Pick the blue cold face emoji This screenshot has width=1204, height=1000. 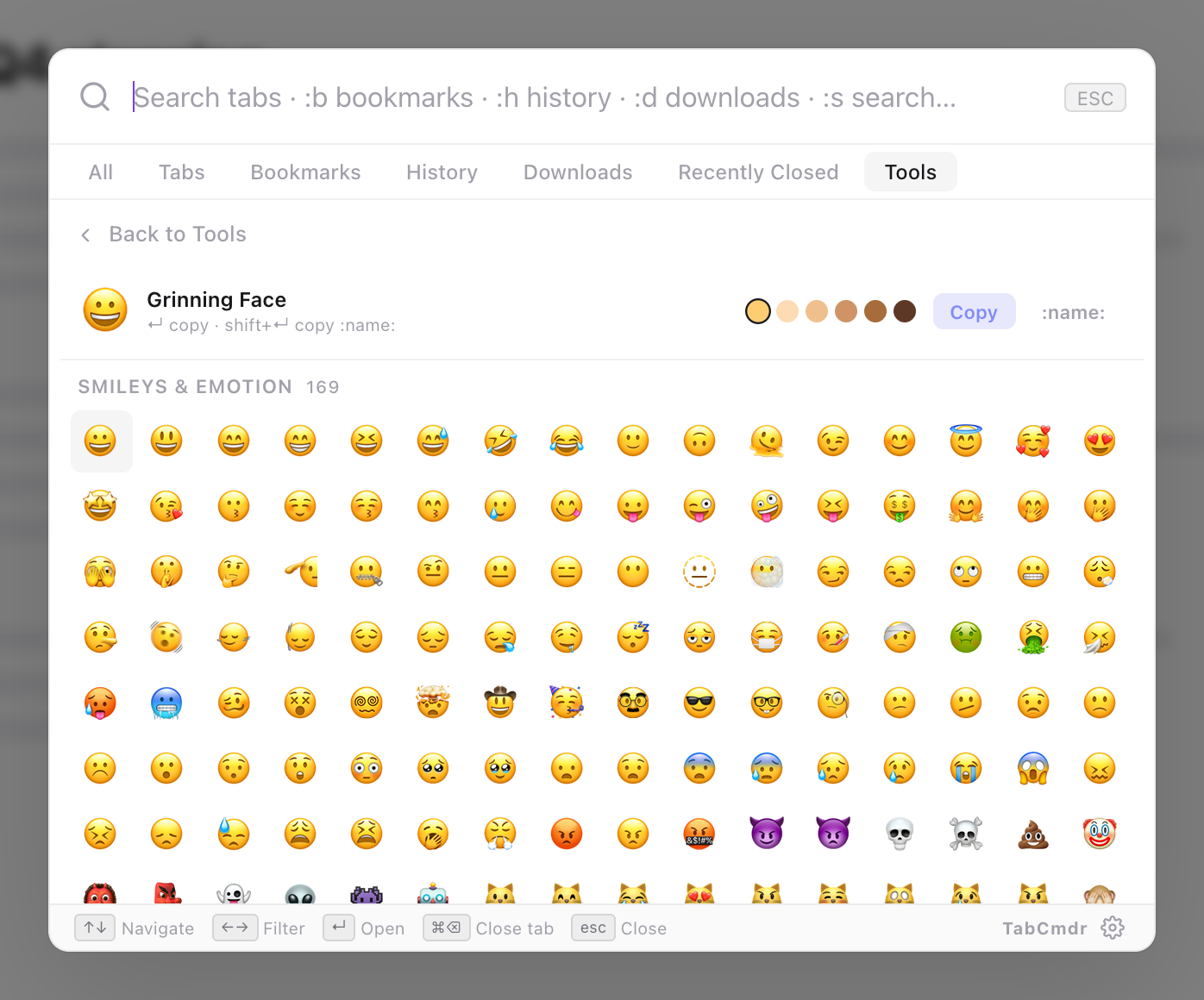click(x=166, y=703)
